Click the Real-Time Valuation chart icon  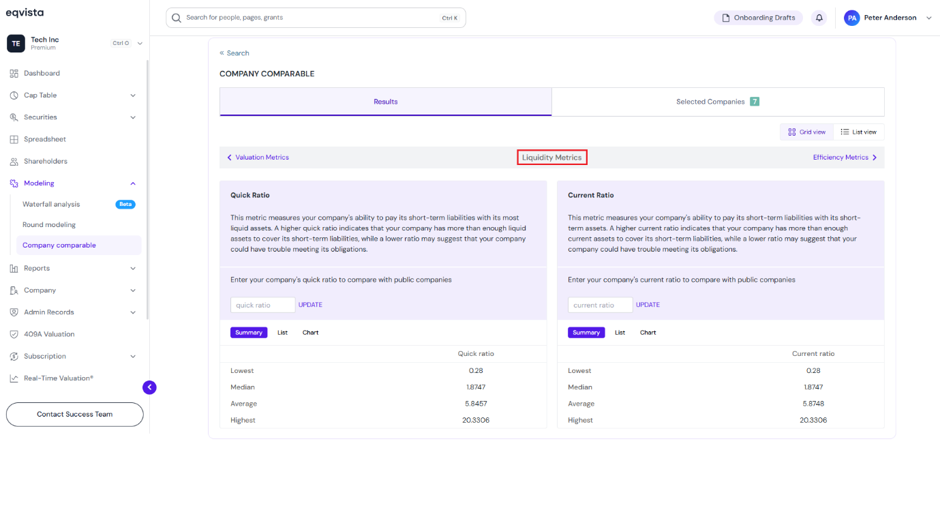14,378
